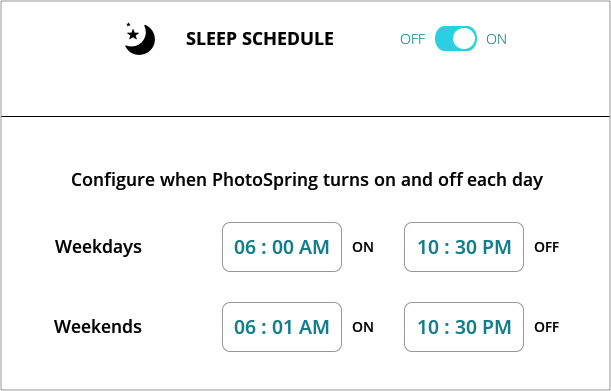Image resolution: width=611 pixels, height=391 pixels.
Task: Click the OFF label beside the switch
Action: tap(412, 39)
